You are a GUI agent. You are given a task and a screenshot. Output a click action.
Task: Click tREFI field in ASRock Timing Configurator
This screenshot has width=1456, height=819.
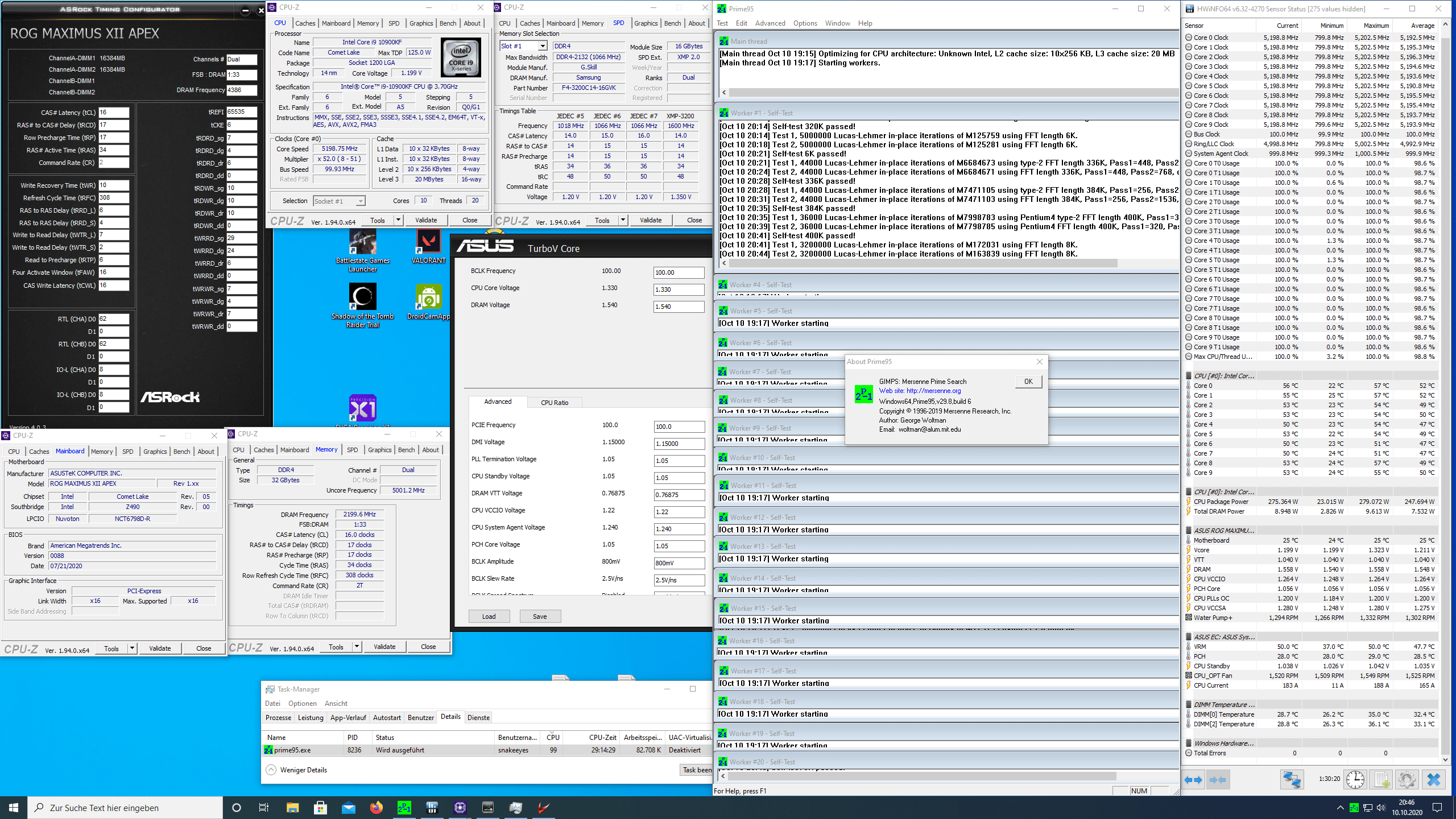[x=242, y=112]
